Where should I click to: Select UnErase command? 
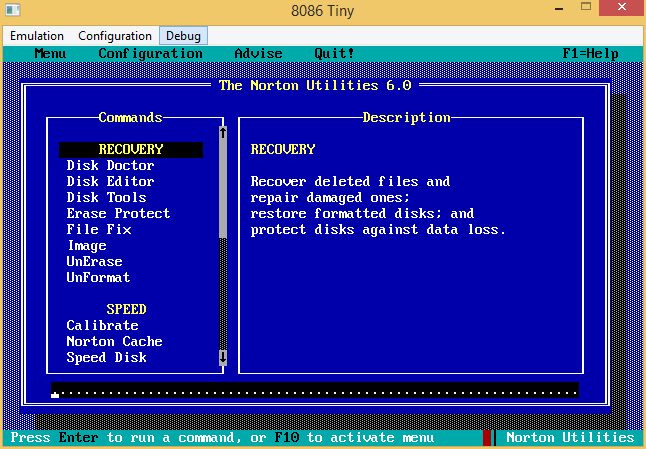click(x=94, y=262)
